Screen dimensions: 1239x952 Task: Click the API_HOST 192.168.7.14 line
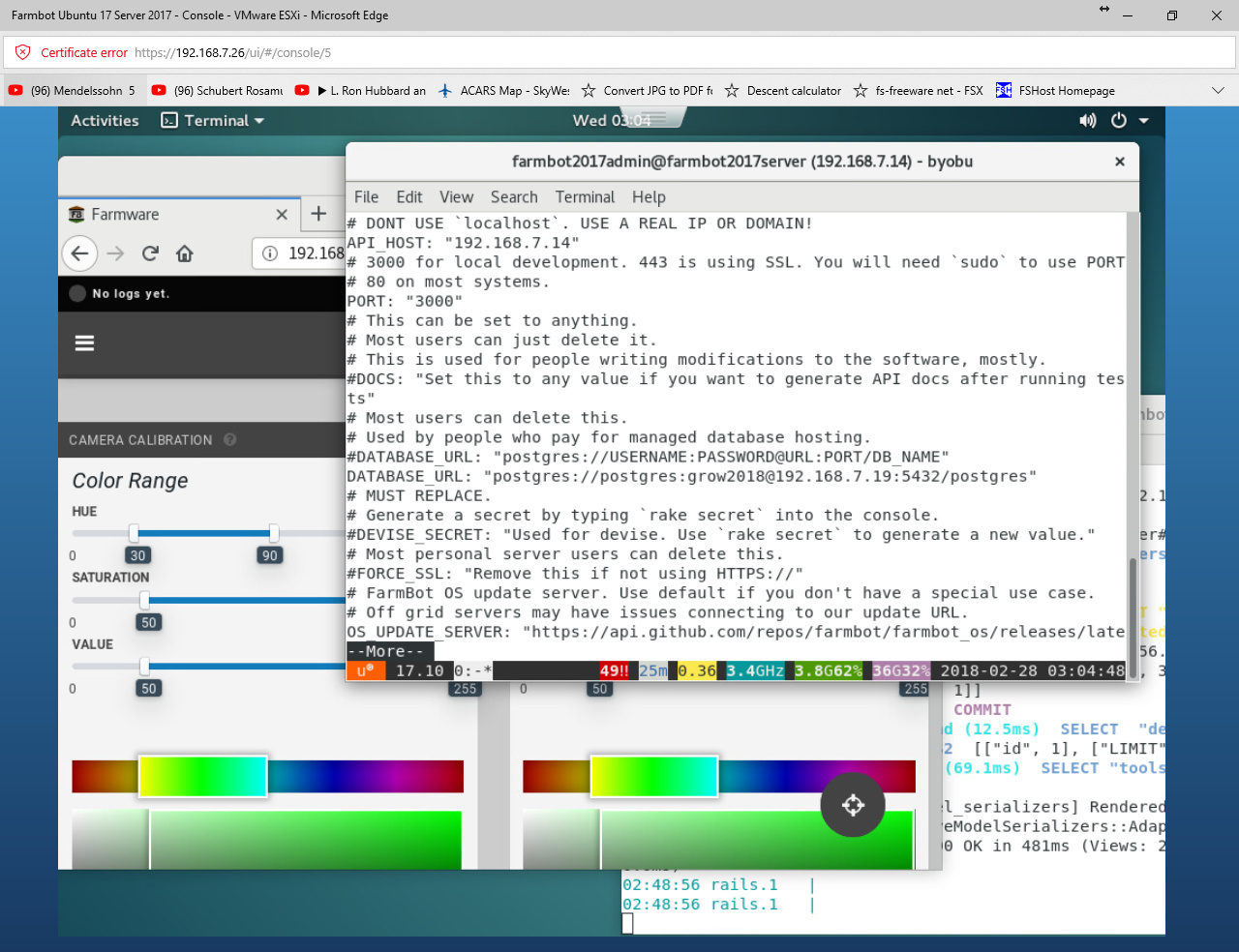(463, 243)
